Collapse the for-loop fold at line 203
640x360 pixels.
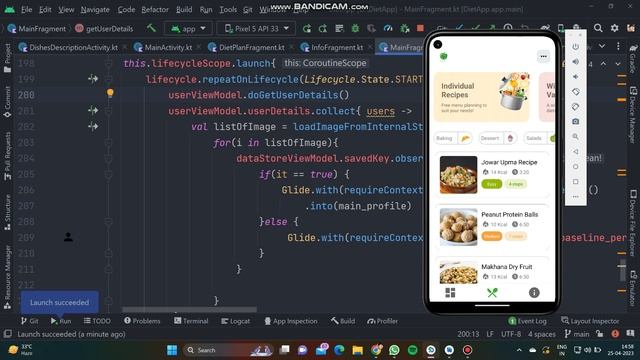click(x=109, y=143)
